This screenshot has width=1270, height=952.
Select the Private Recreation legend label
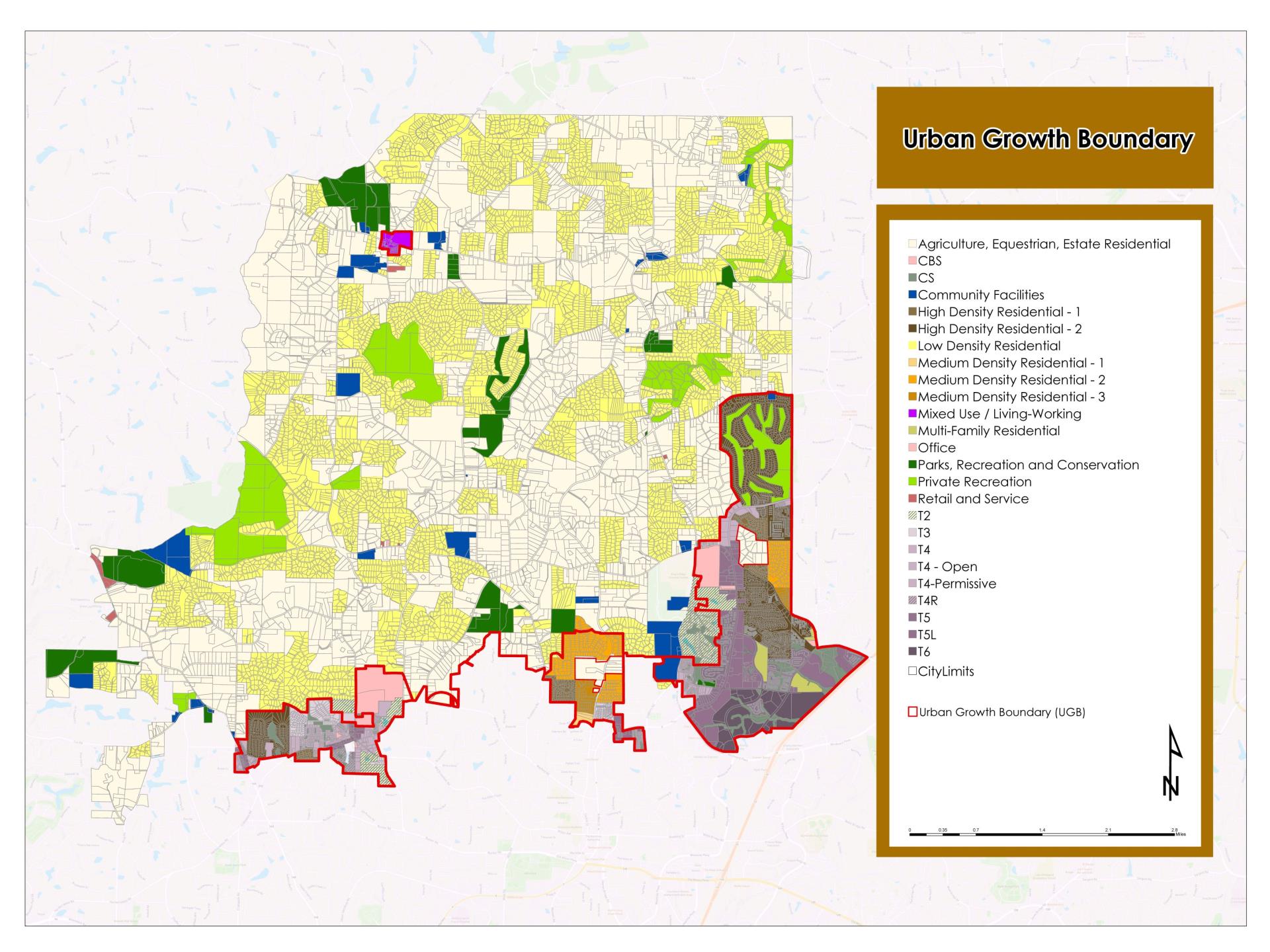tap(974, 482)
